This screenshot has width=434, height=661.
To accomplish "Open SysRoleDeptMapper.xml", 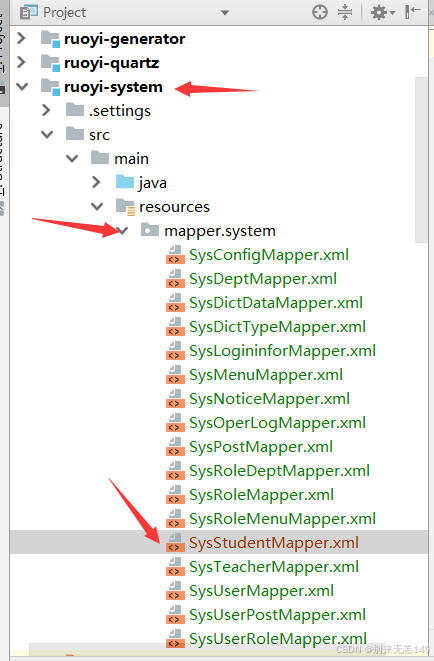I will 279,471.
